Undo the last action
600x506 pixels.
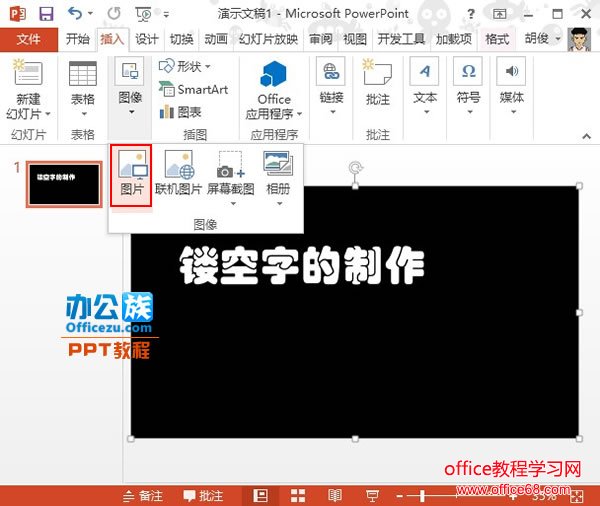click(x=74, y=14)
